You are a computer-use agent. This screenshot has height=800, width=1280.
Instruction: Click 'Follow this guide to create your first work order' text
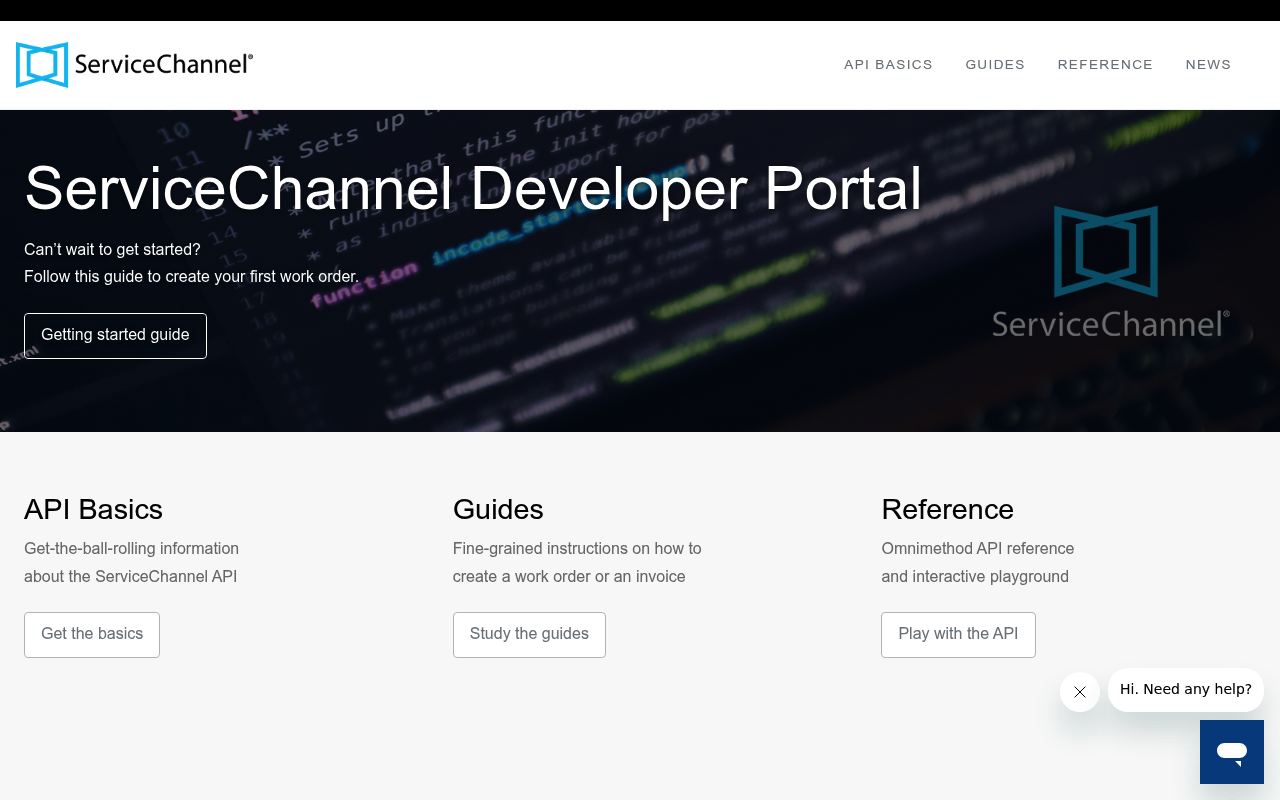(x=191, y=277)
